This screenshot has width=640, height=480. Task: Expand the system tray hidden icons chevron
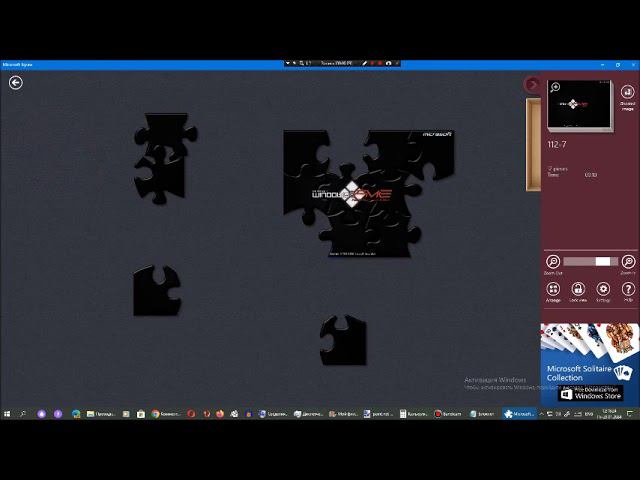(x=542, y=414)
